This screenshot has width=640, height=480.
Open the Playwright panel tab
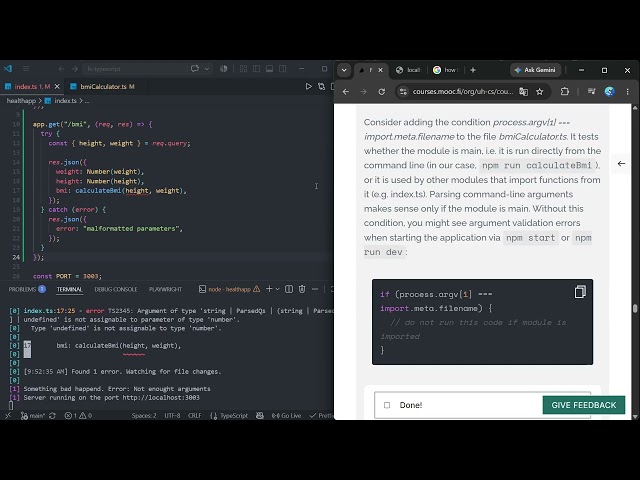[x=165, y=289]
